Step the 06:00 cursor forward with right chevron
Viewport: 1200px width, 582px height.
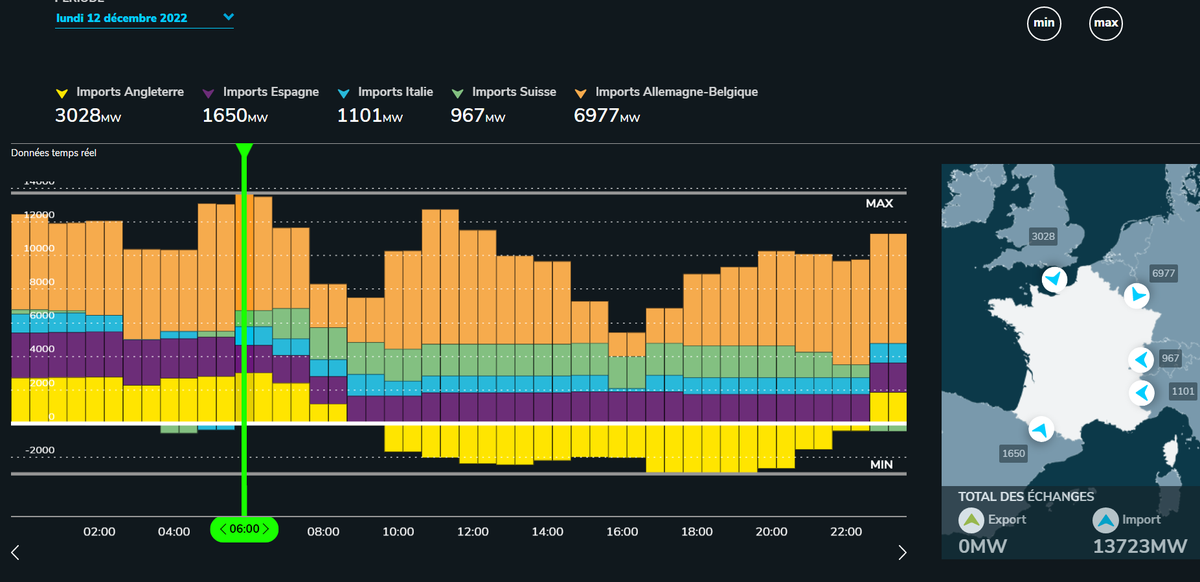tap(265, 529)
